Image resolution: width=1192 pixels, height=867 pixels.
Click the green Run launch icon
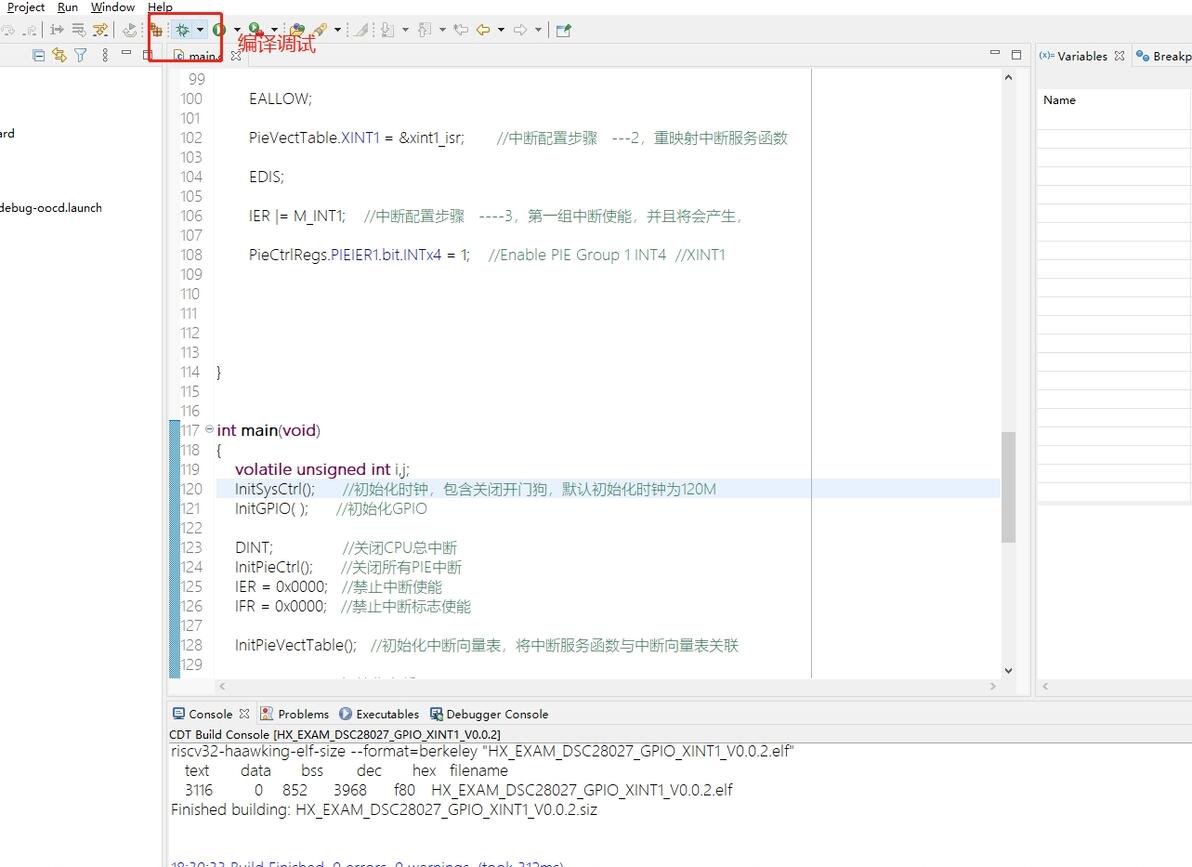[220, 30]
